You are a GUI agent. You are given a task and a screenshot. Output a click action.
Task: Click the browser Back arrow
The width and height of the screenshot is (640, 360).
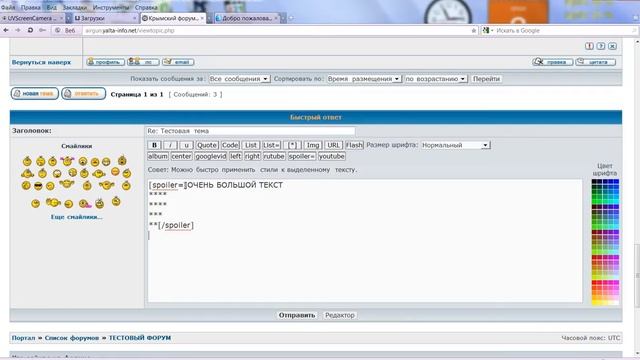tap(6, 30)
